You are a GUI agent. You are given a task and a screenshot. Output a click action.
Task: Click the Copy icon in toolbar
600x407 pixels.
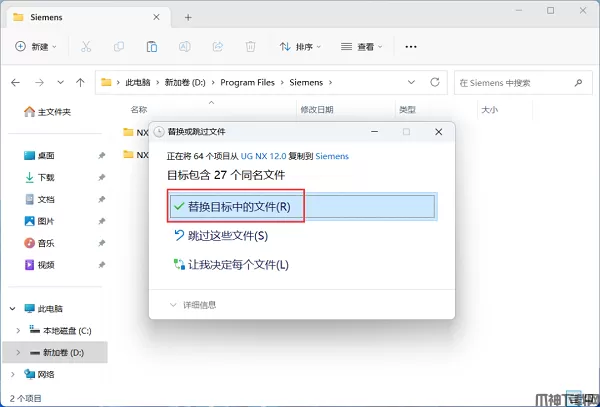coord(119,47)
